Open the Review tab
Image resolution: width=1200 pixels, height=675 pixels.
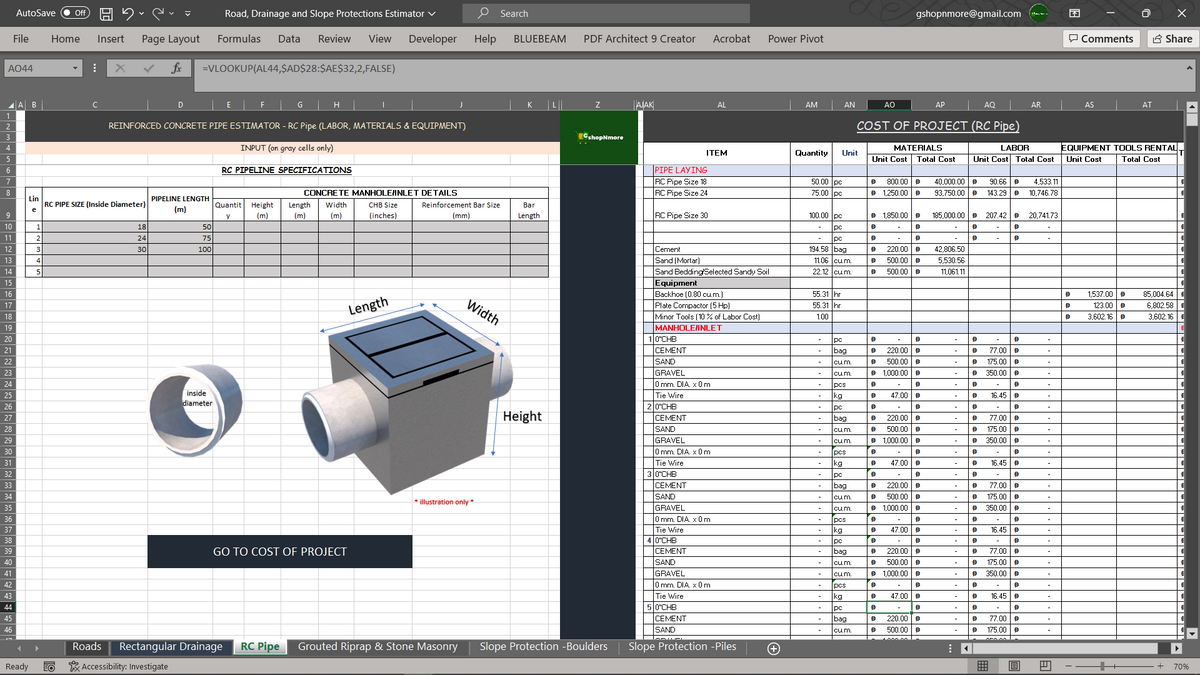334,39
